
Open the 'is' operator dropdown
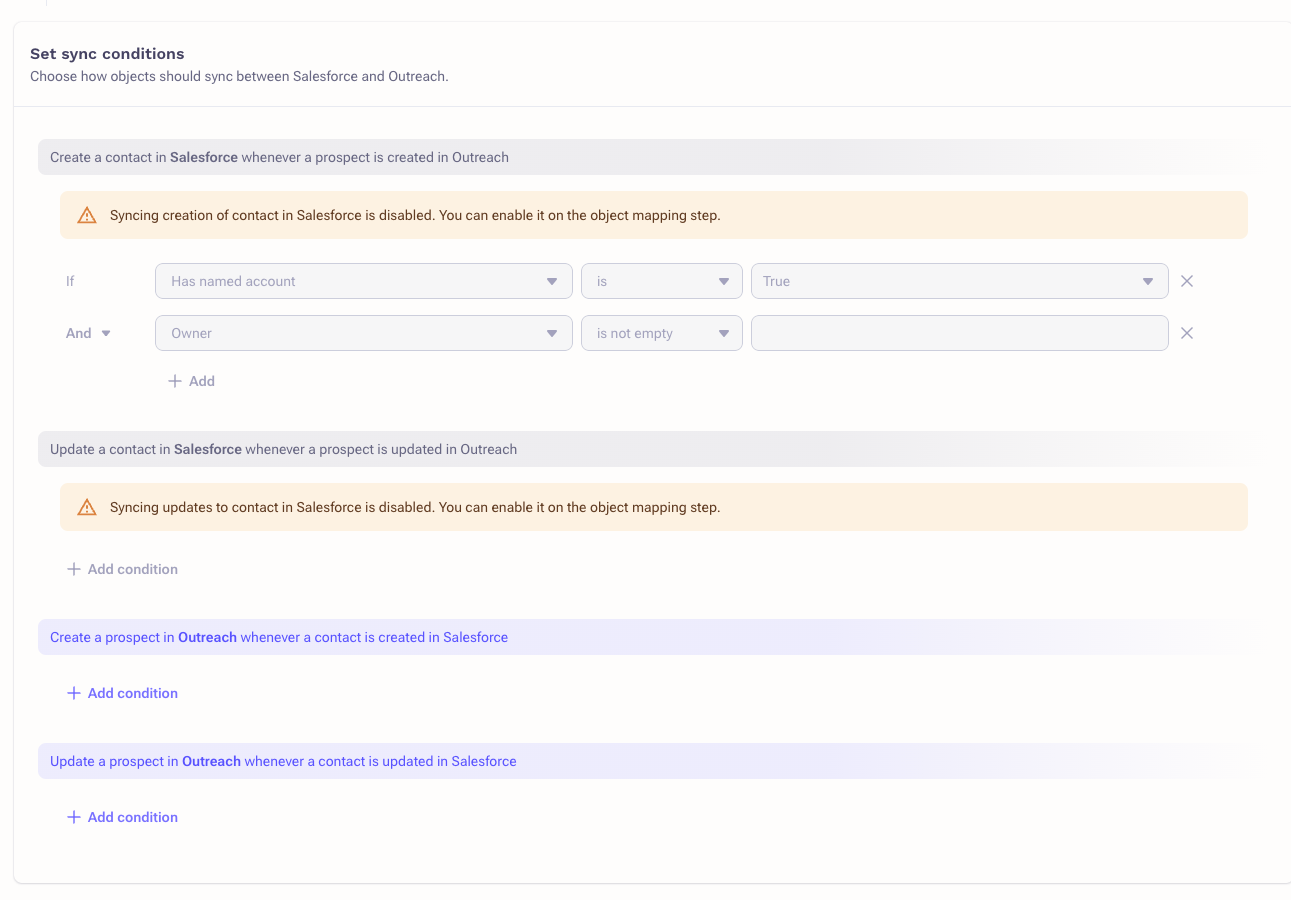(661, 281)
